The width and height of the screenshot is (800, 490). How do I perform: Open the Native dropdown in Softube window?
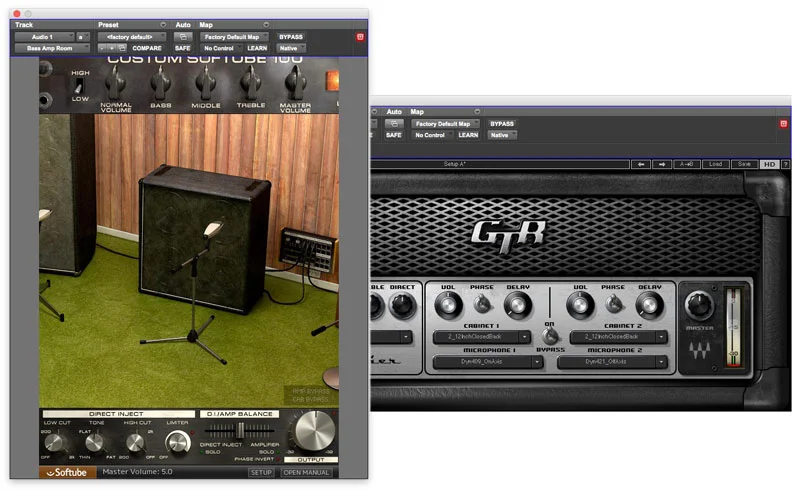[291, 48]
